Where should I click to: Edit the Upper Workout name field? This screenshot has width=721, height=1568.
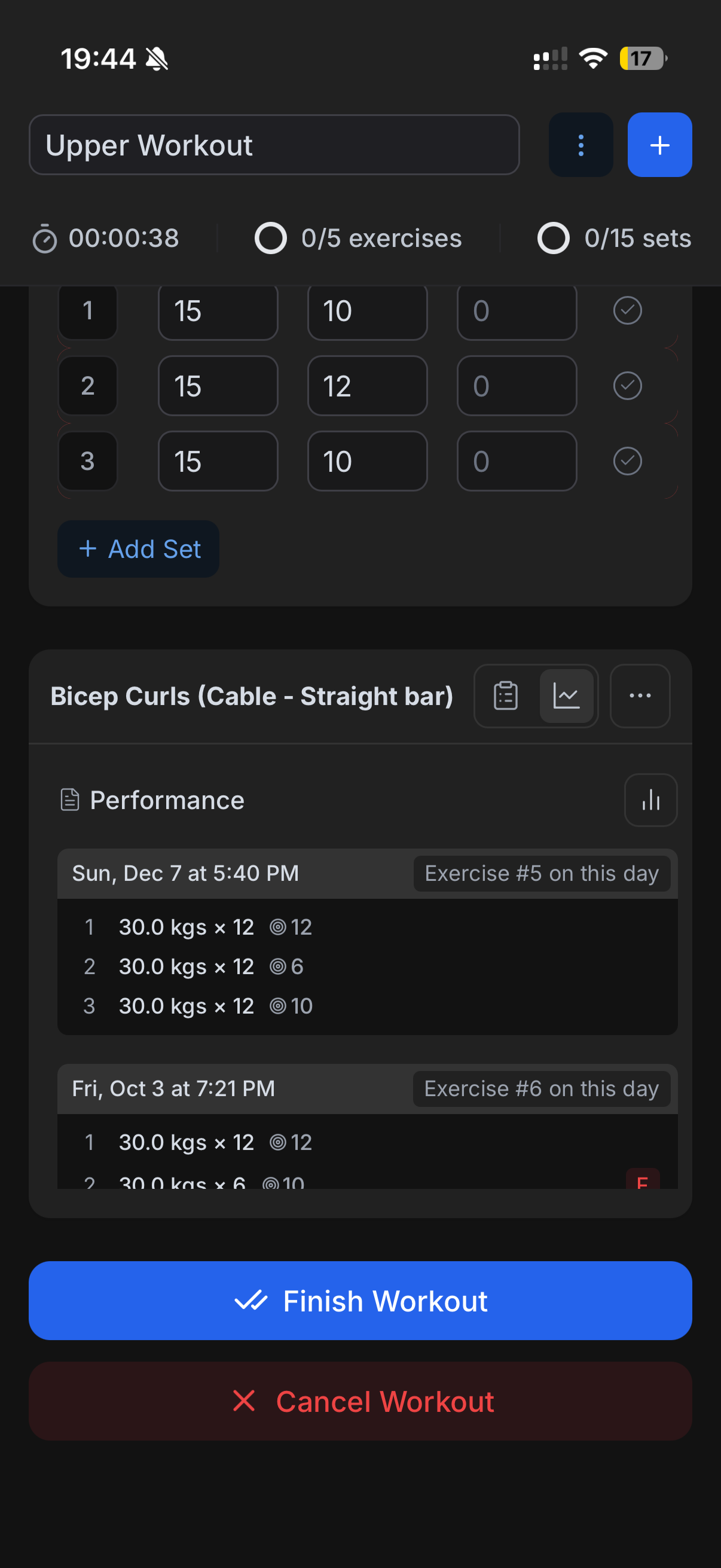(x=274, y=145)
